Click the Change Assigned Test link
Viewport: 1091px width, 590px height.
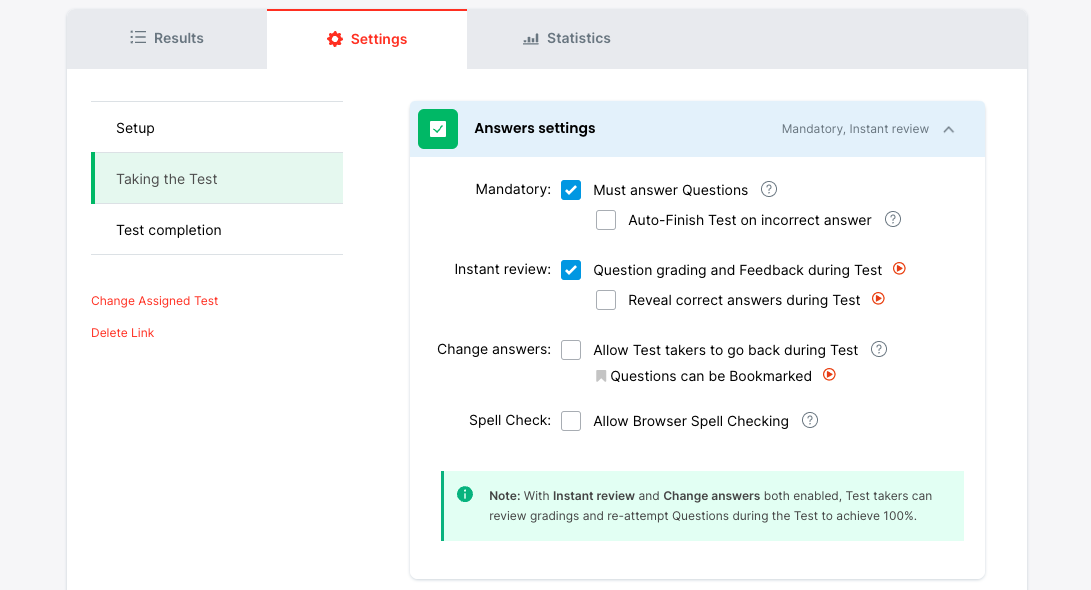click(155, 301)
